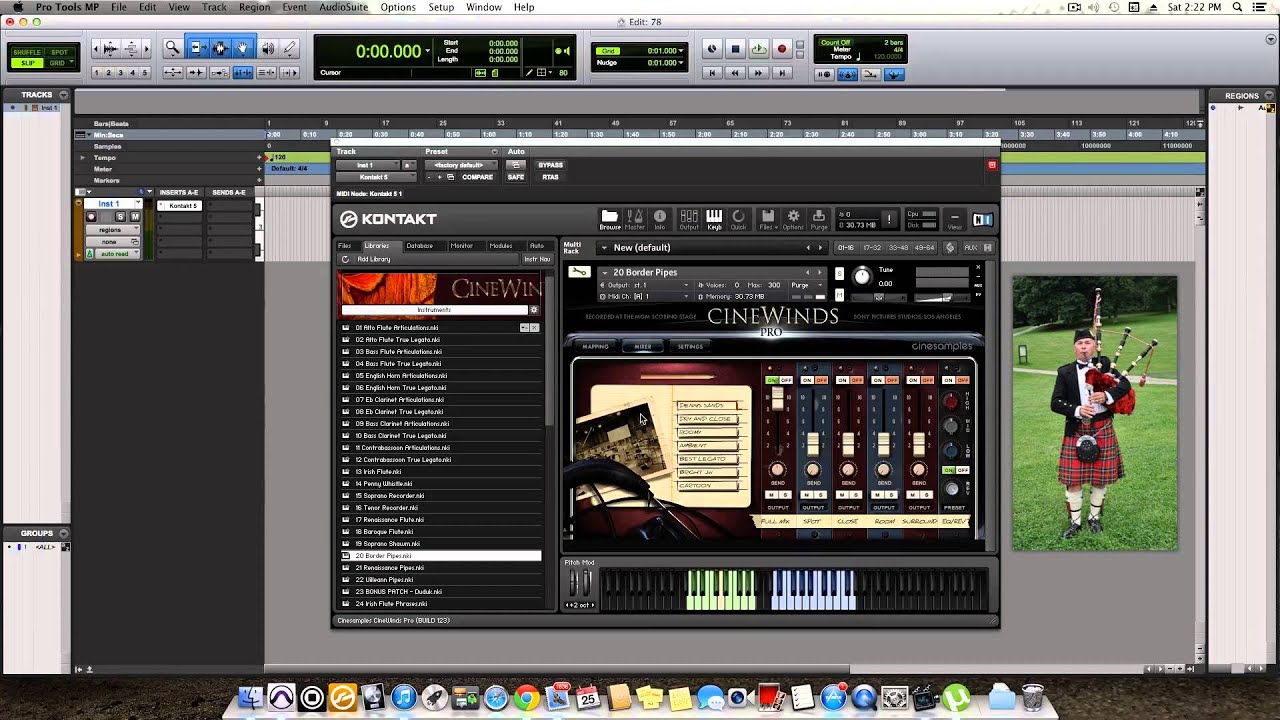Solo instrument with S button in header
This screenshot has width=1280, height=720.
coord(838,271)
